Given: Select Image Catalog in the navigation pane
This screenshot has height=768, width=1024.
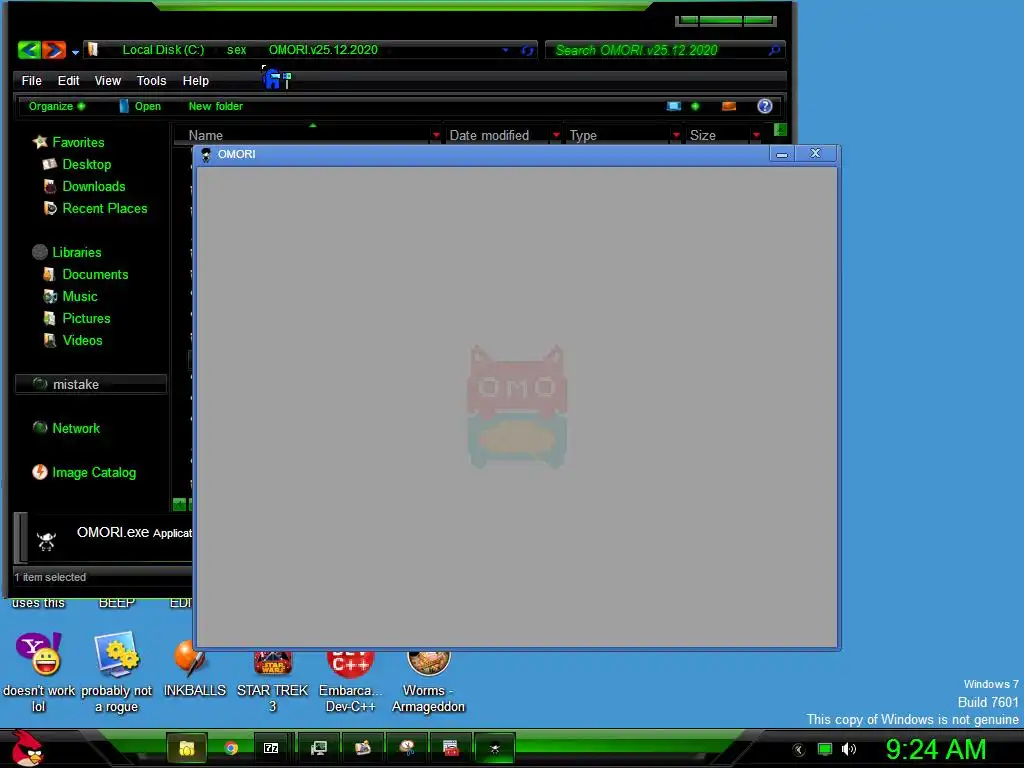Looking at the screenshot, I should [x=84, y=472].
